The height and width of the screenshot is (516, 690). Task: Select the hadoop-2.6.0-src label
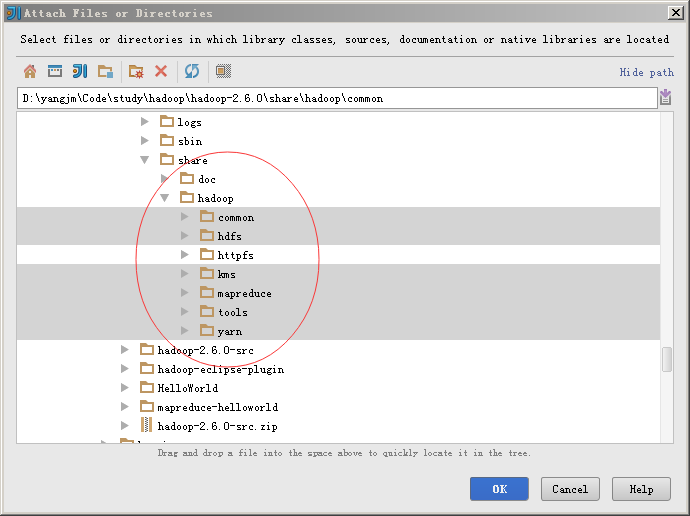(x=206, y=350)
